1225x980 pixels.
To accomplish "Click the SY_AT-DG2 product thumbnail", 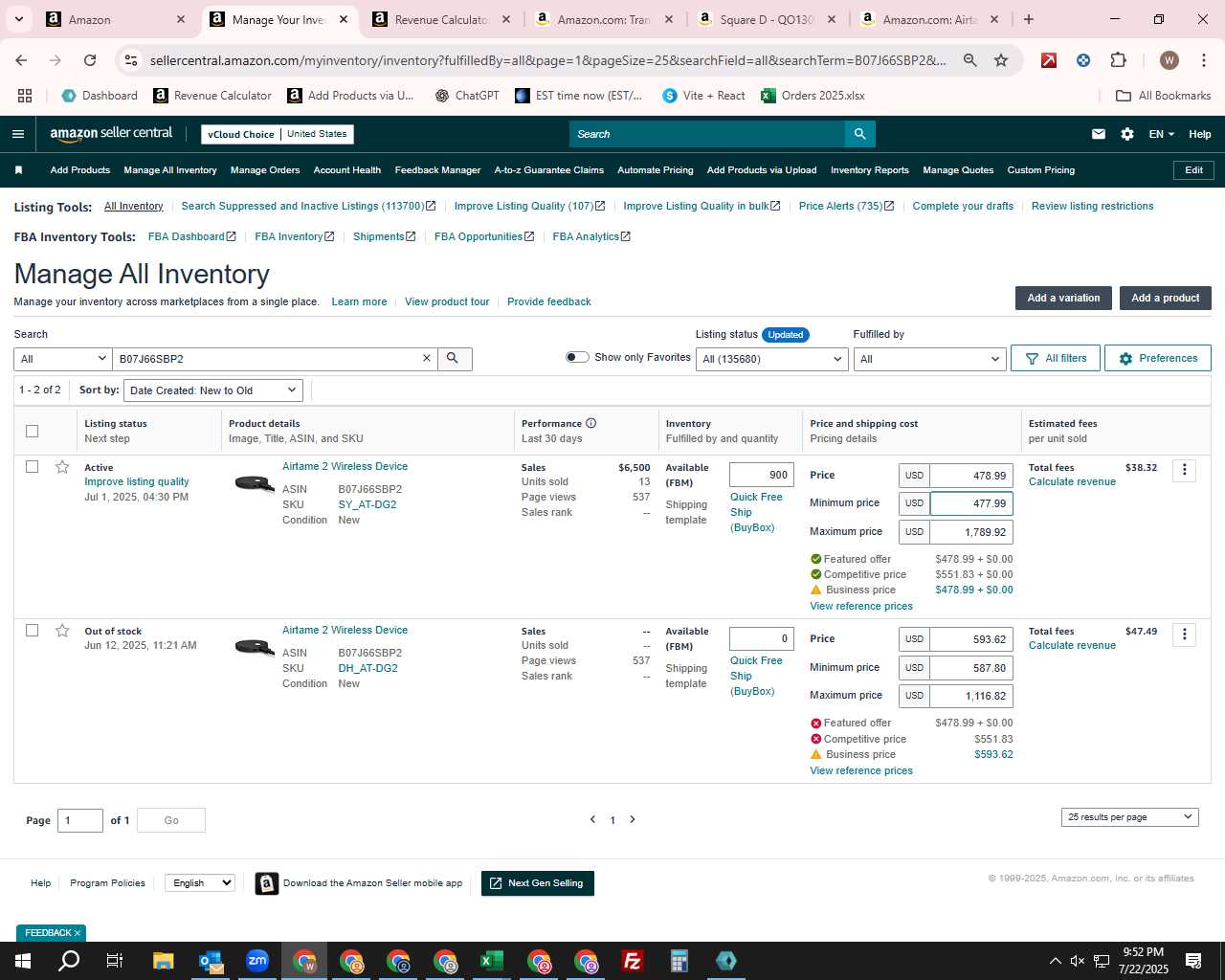I will pos(255,483).
